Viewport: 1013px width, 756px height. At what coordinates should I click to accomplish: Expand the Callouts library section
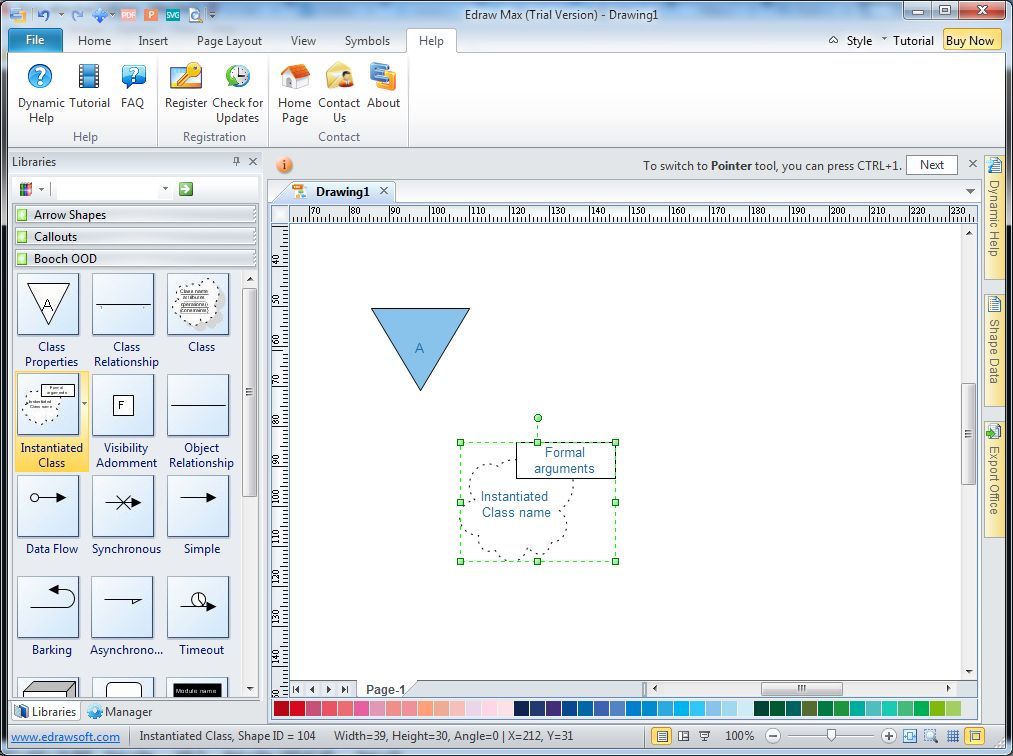[135, 236]
